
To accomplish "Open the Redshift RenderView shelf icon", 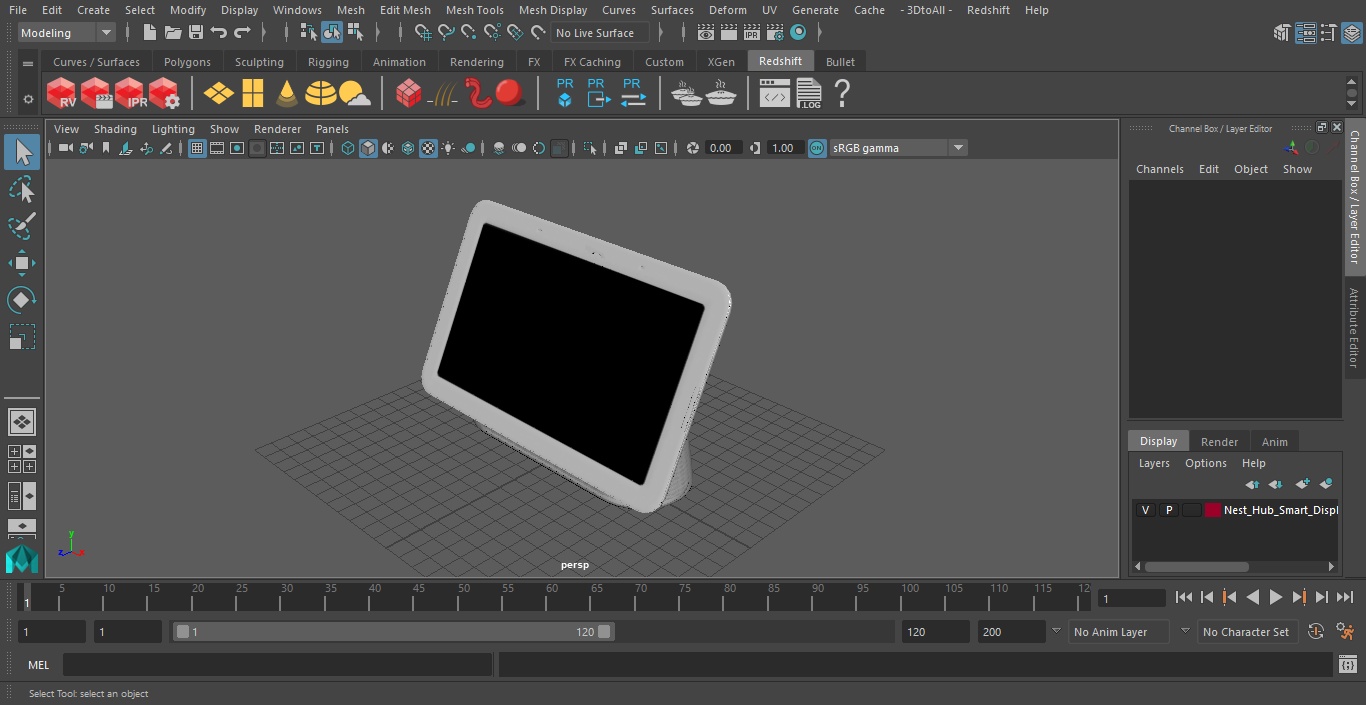I will click(62, 94).
